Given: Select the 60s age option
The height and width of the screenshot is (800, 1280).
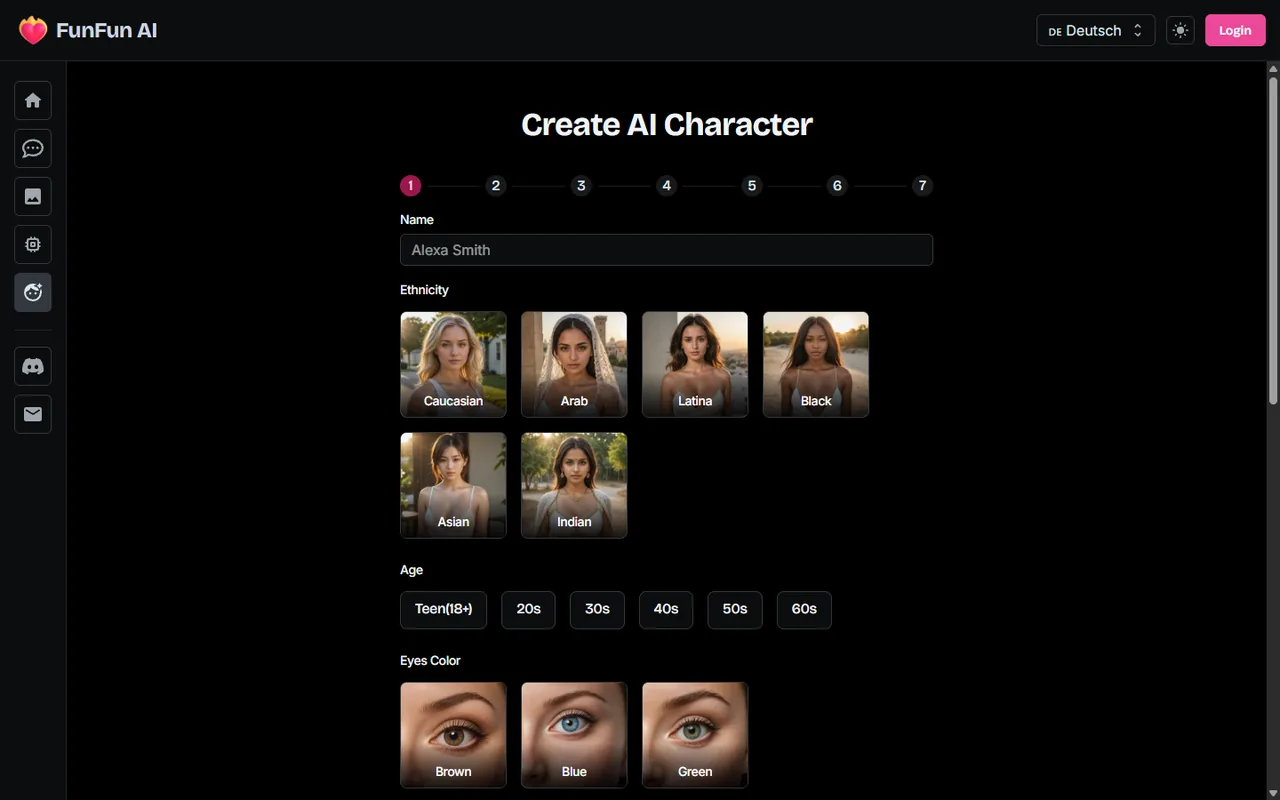Looking at the screenshot, I should [804, 609].
